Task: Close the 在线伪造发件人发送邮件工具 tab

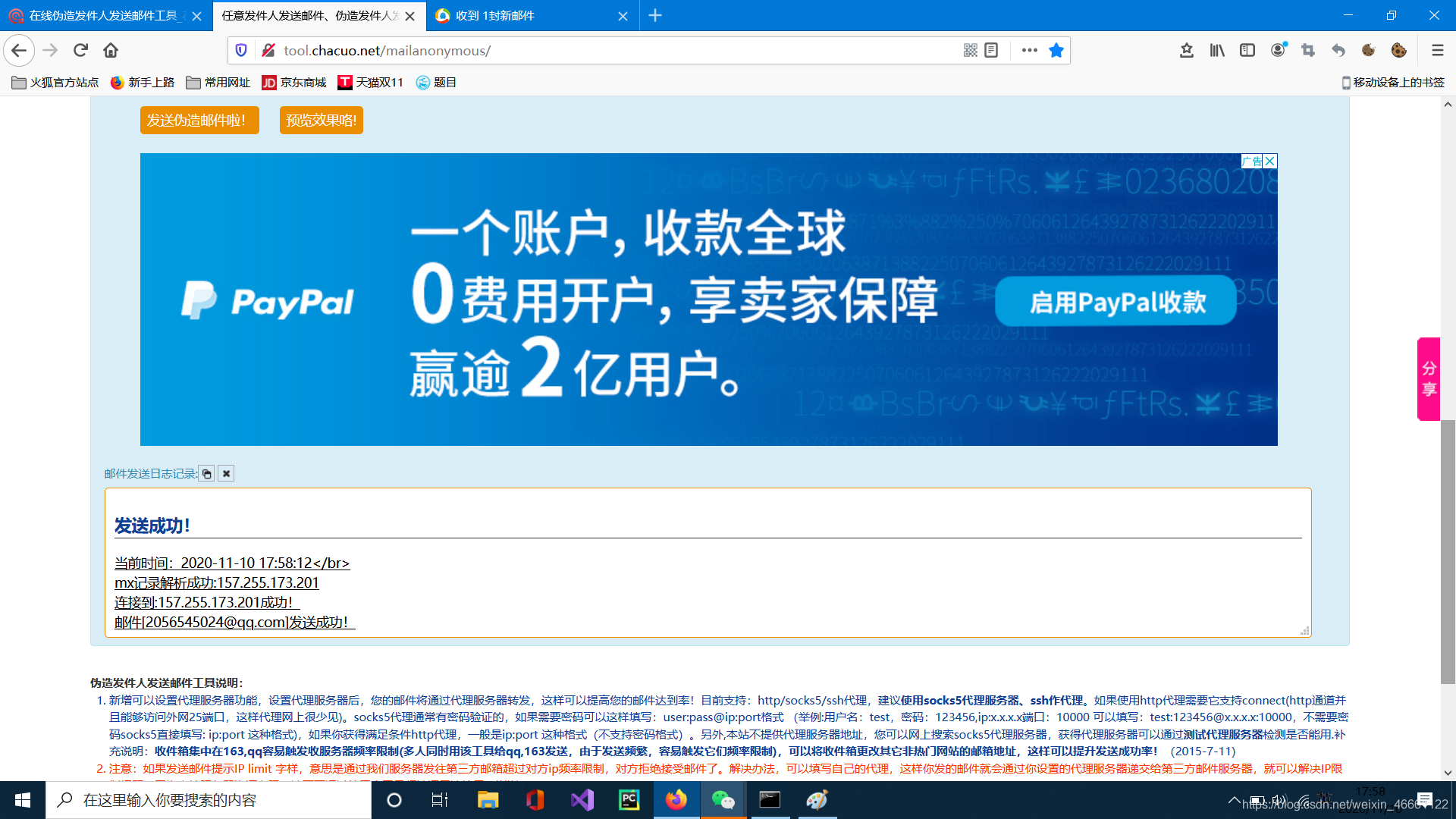Action: coord(196,16)
